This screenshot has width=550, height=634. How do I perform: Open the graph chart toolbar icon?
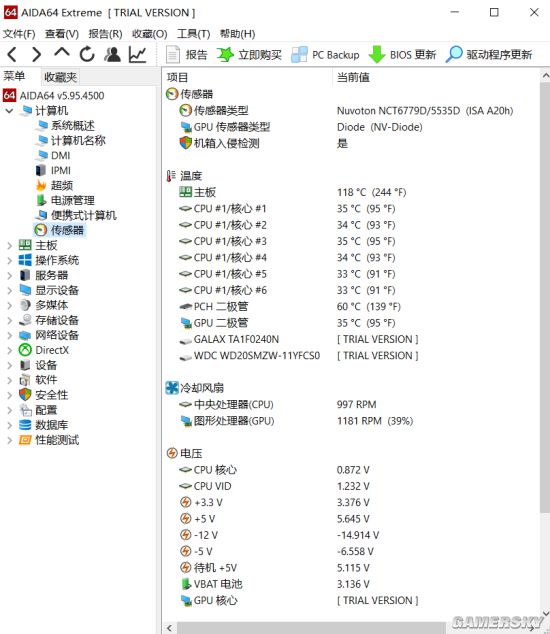[138, 54]
